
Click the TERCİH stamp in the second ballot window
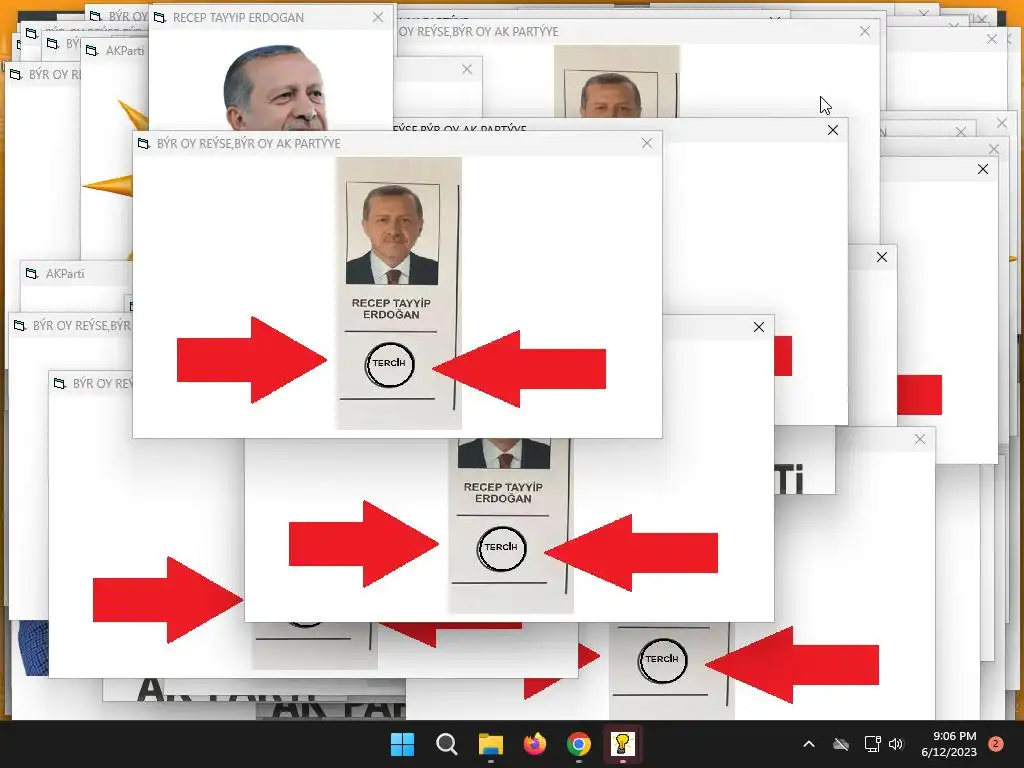501,549
